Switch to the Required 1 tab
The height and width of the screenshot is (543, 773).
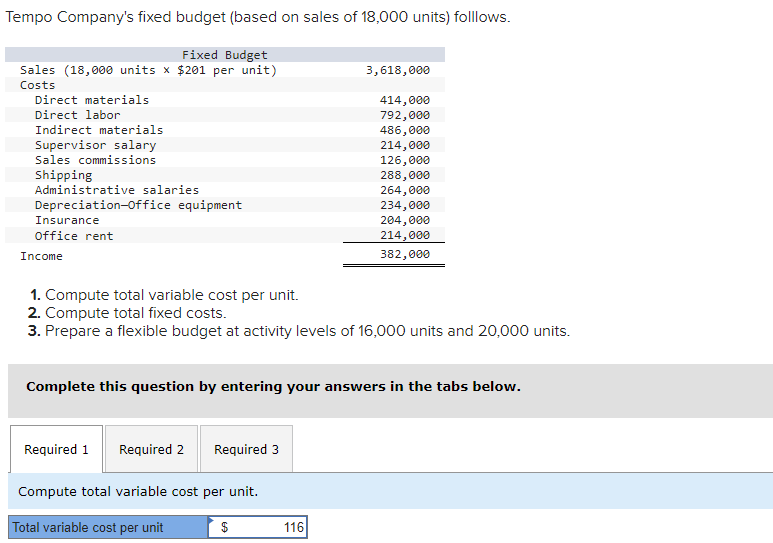pyautogui.click(x=56, y=450)
